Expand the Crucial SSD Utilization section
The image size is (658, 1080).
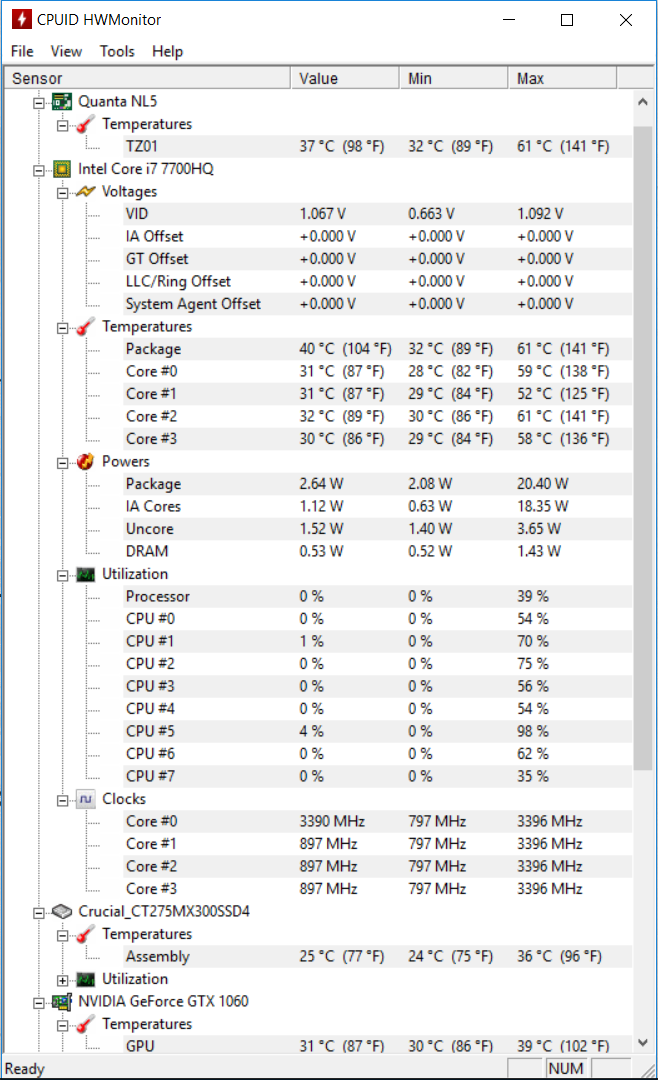[x=63, y=981]
